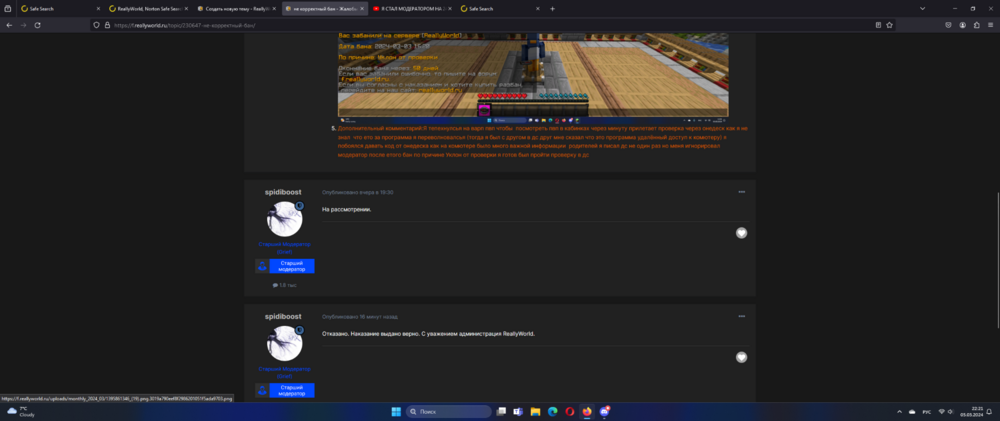This screenshot has width=1000, height=421.
Task: Click spidiboost avatar on the 'Отказано' post
Action: click(284, 343)
